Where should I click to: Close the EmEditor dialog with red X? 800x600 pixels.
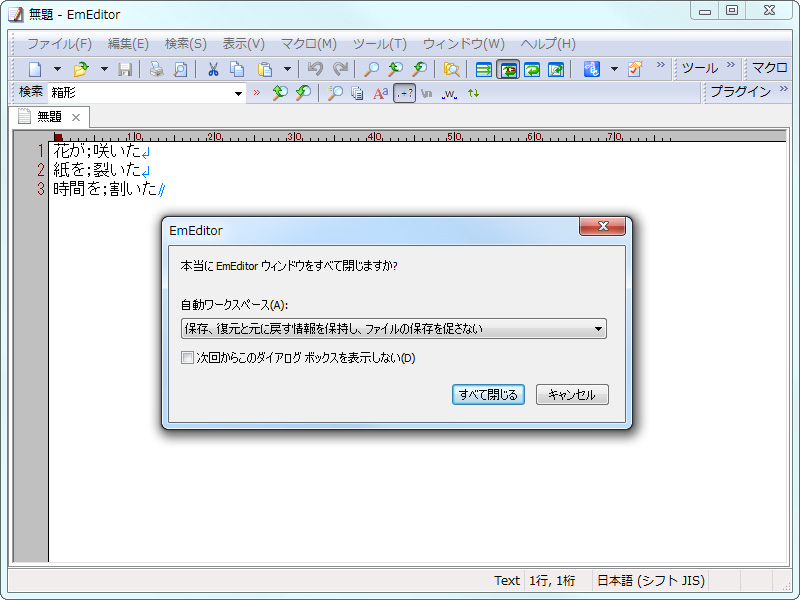click(603, 226)
